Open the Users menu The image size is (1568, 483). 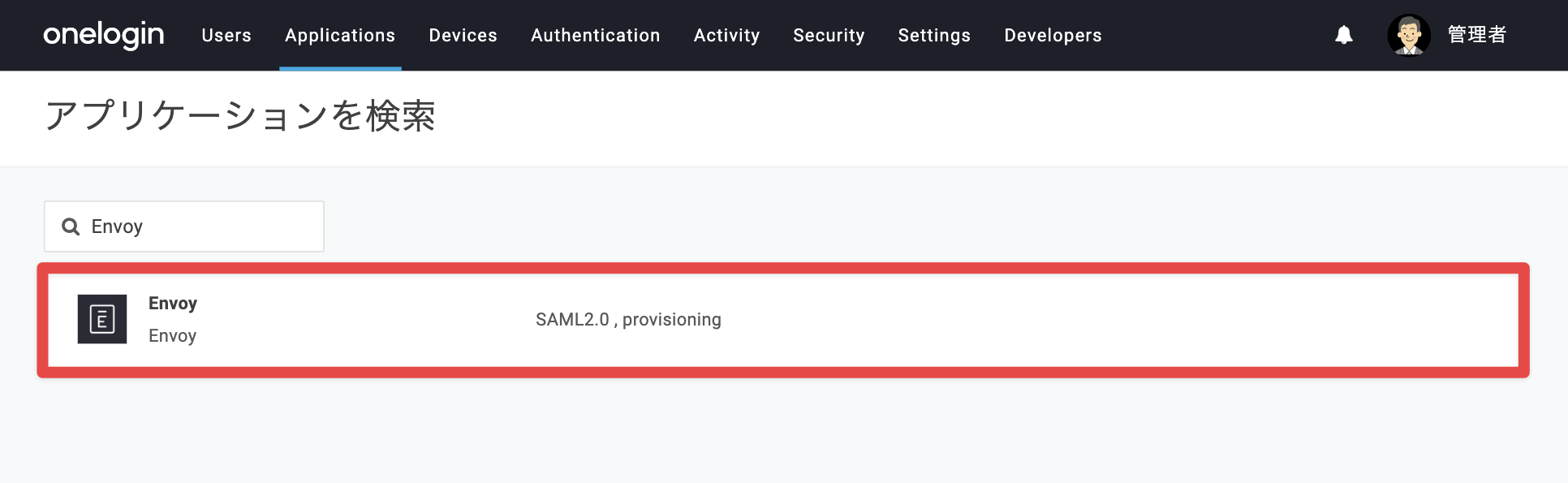[x=226, y=36]
